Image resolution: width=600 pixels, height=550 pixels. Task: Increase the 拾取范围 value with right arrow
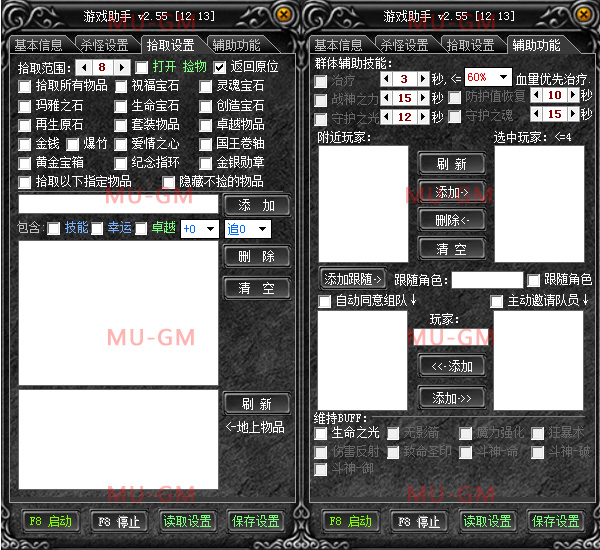click(124, 67)
